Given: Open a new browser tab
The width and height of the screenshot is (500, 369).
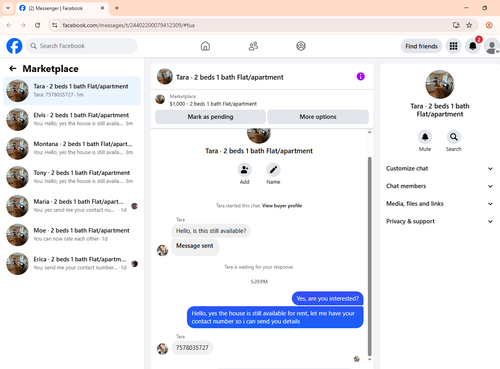Looking at the screenshot, I should pyautogui.click(x=117, y=8).
